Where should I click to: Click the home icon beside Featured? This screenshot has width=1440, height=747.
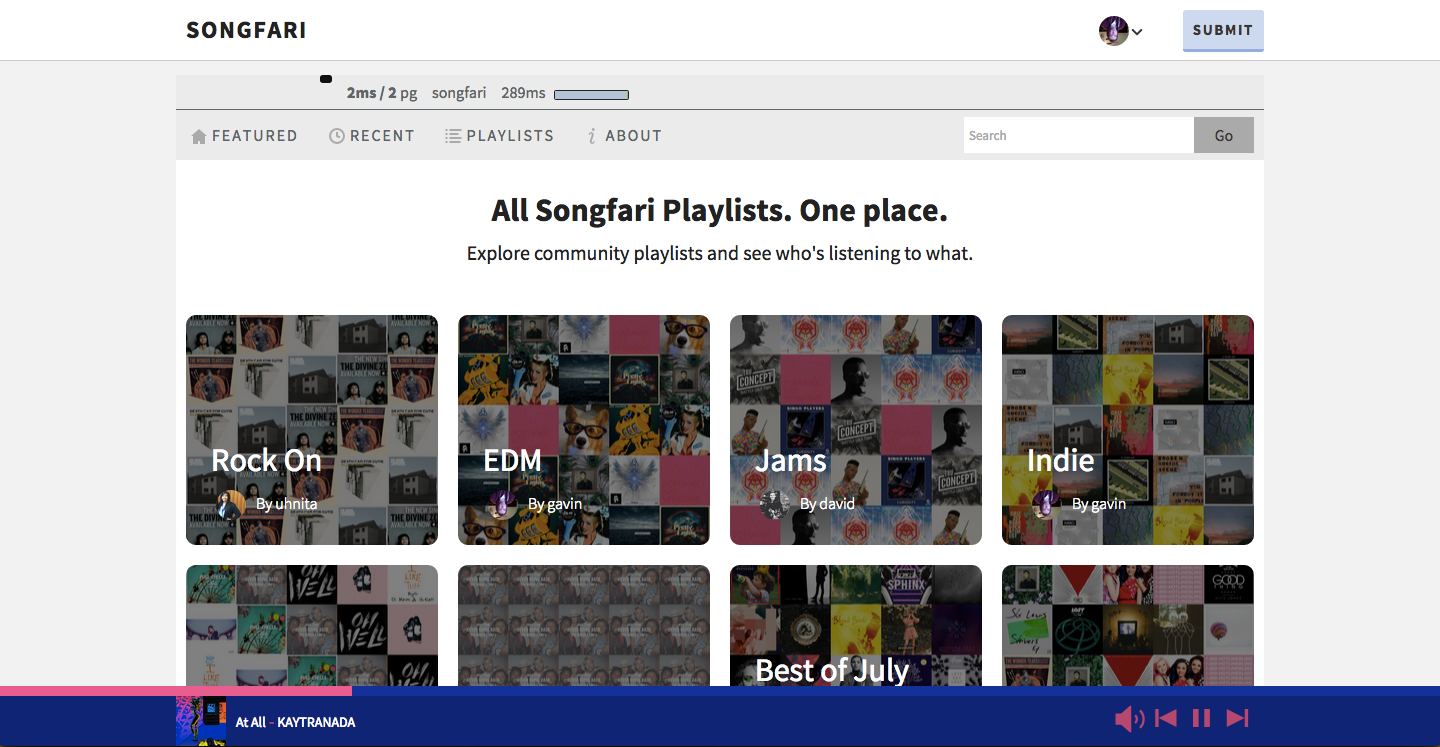click(x=199, y=136)
